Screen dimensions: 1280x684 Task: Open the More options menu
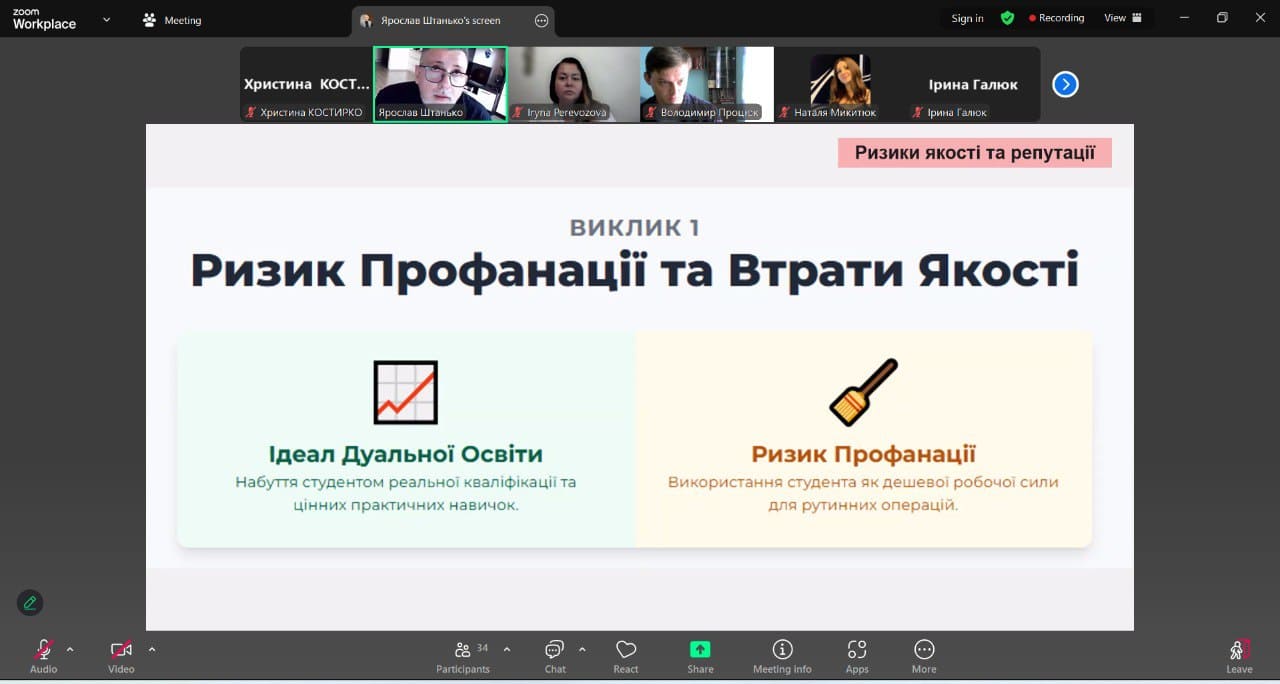pos(924,656)
